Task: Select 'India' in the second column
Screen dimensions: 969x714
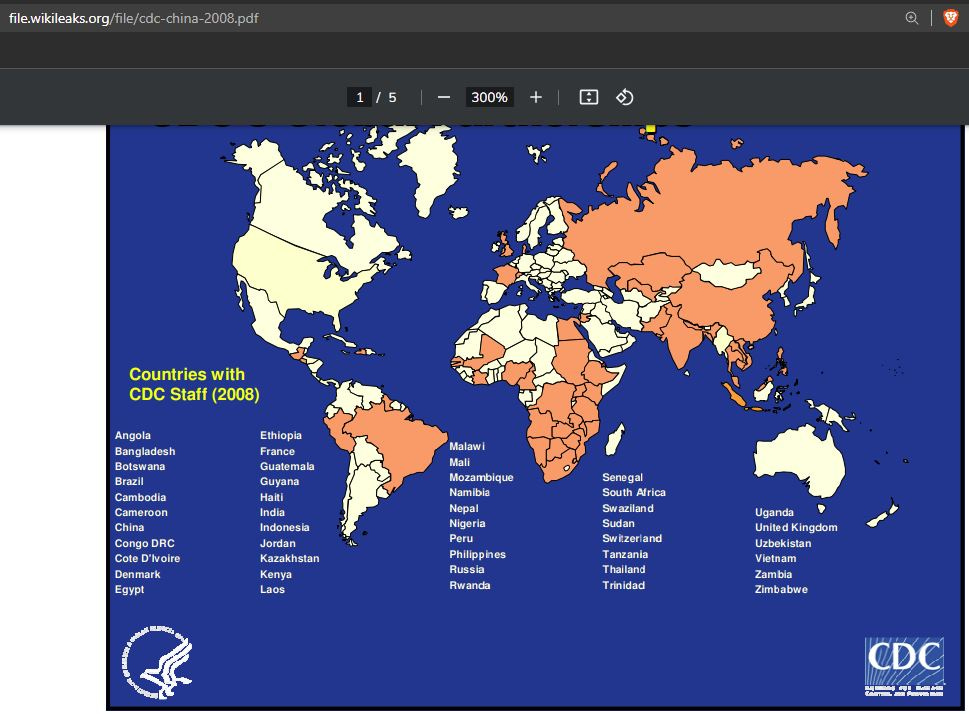Action: coord(273,512)
